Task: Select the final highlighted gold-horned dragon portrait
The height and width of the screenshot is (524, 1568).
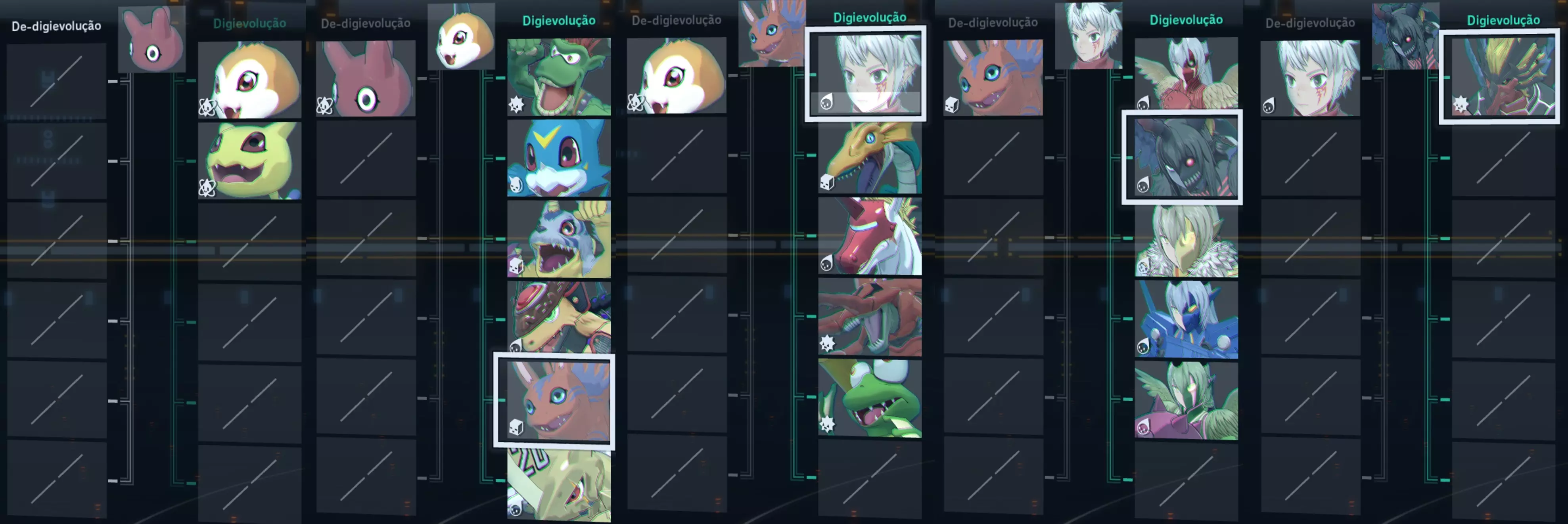Action: (1499, 76)
